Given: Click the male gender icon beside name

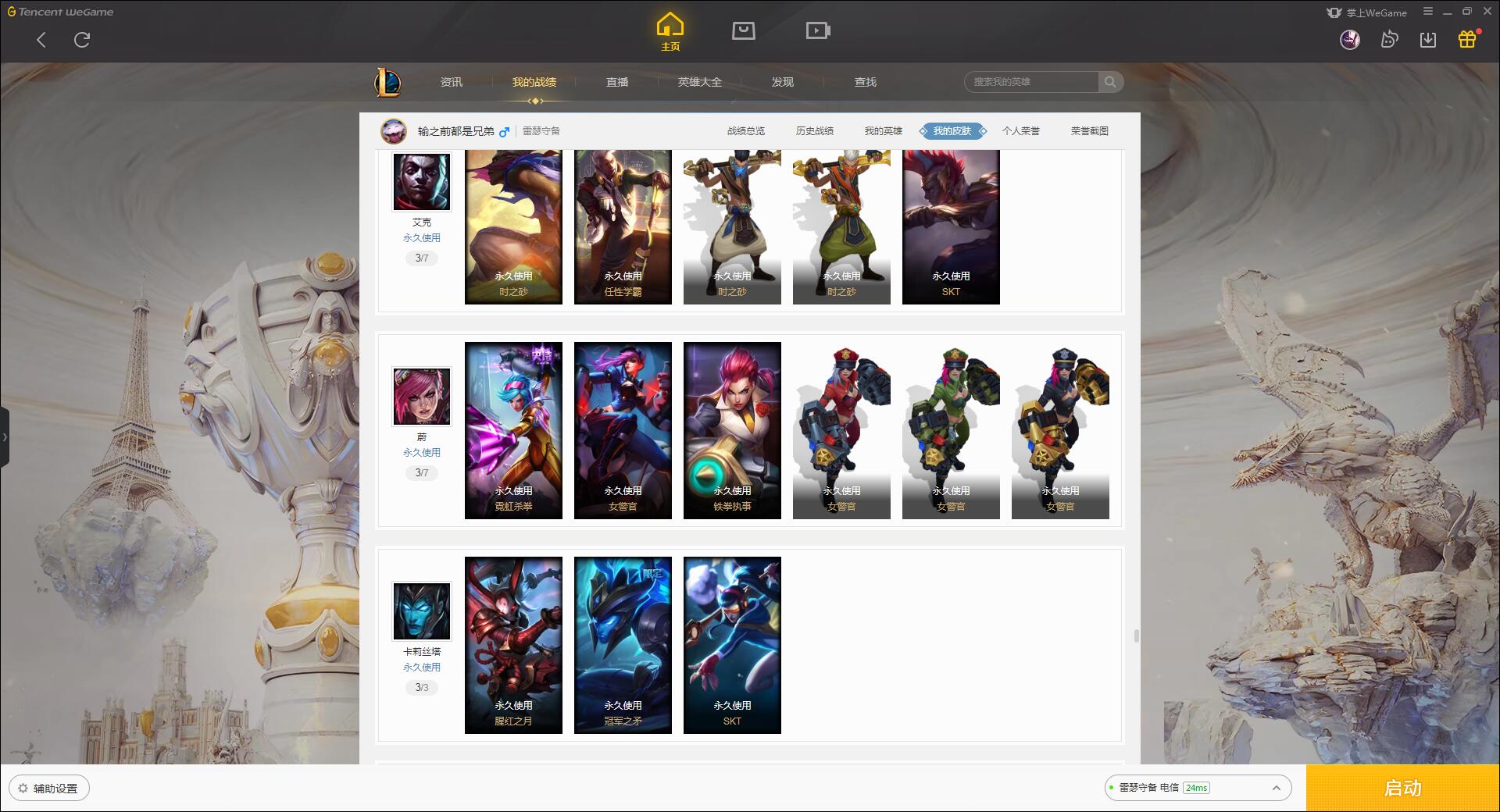Looking at the screenshot, I should coord(504,132).
